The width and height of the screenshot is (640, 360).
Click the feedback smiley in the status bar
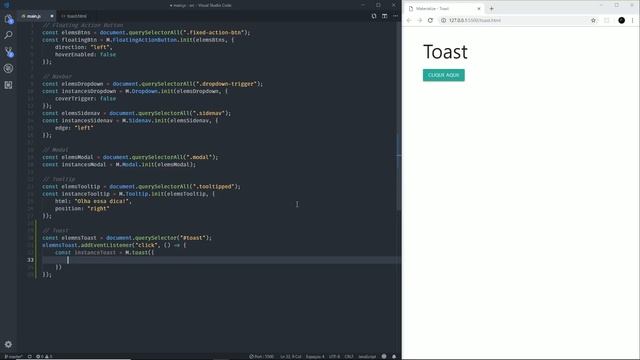click(384, 356)
